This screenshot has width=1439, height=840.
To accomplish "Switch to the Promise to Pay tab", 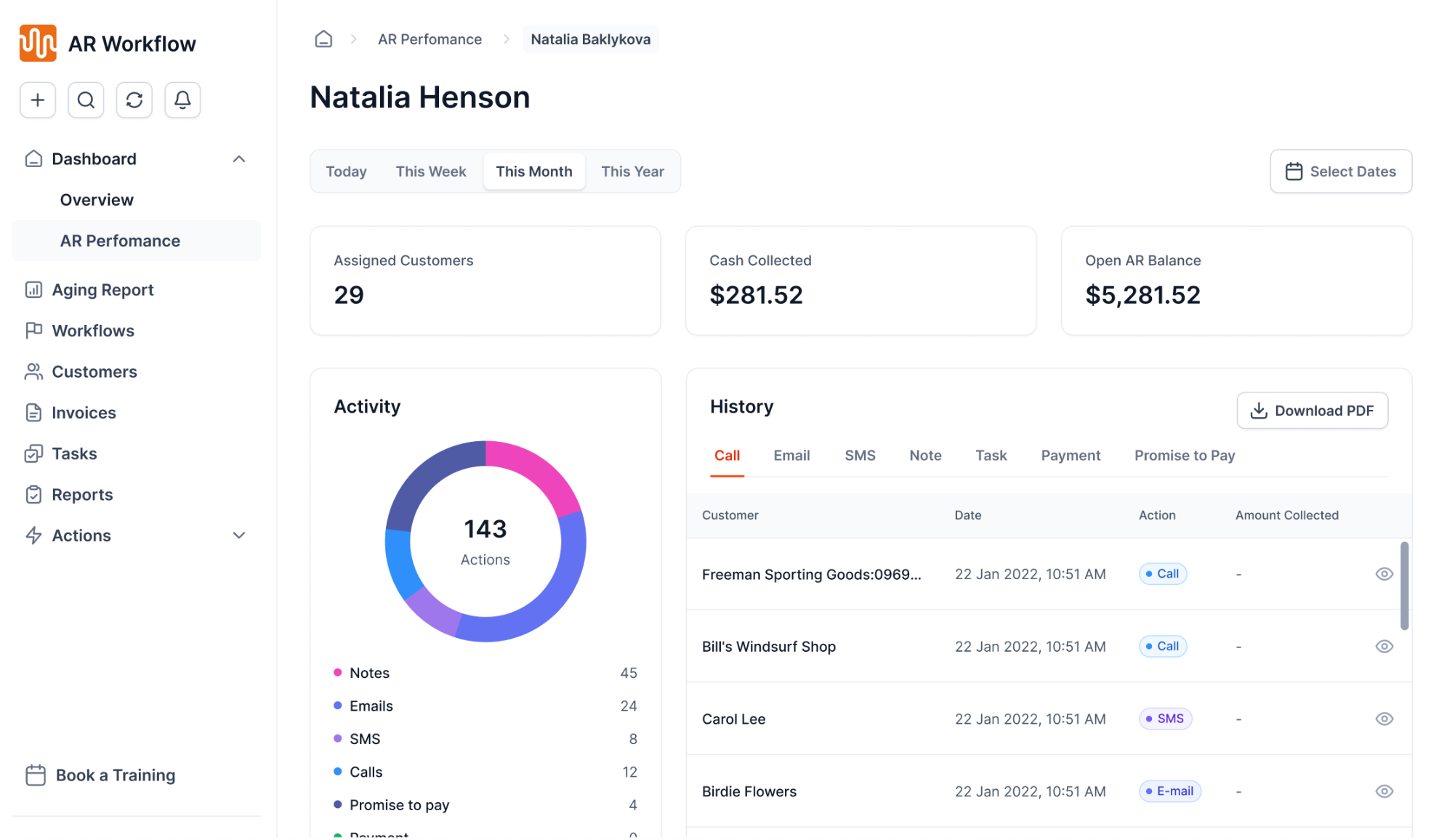I will coord(1185,456).
